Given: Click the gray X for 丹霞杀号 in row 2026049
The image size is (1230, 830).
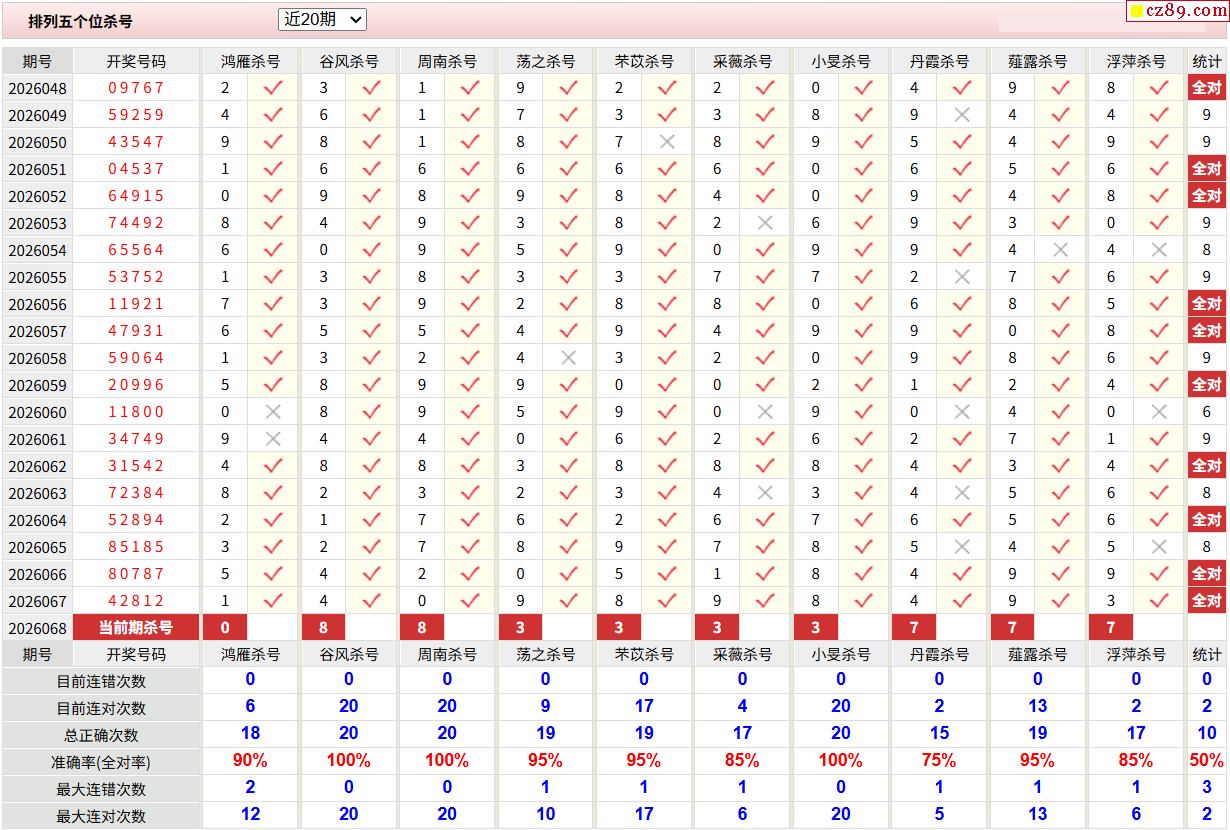Looking at the screenshot, I should click(962, 115).
